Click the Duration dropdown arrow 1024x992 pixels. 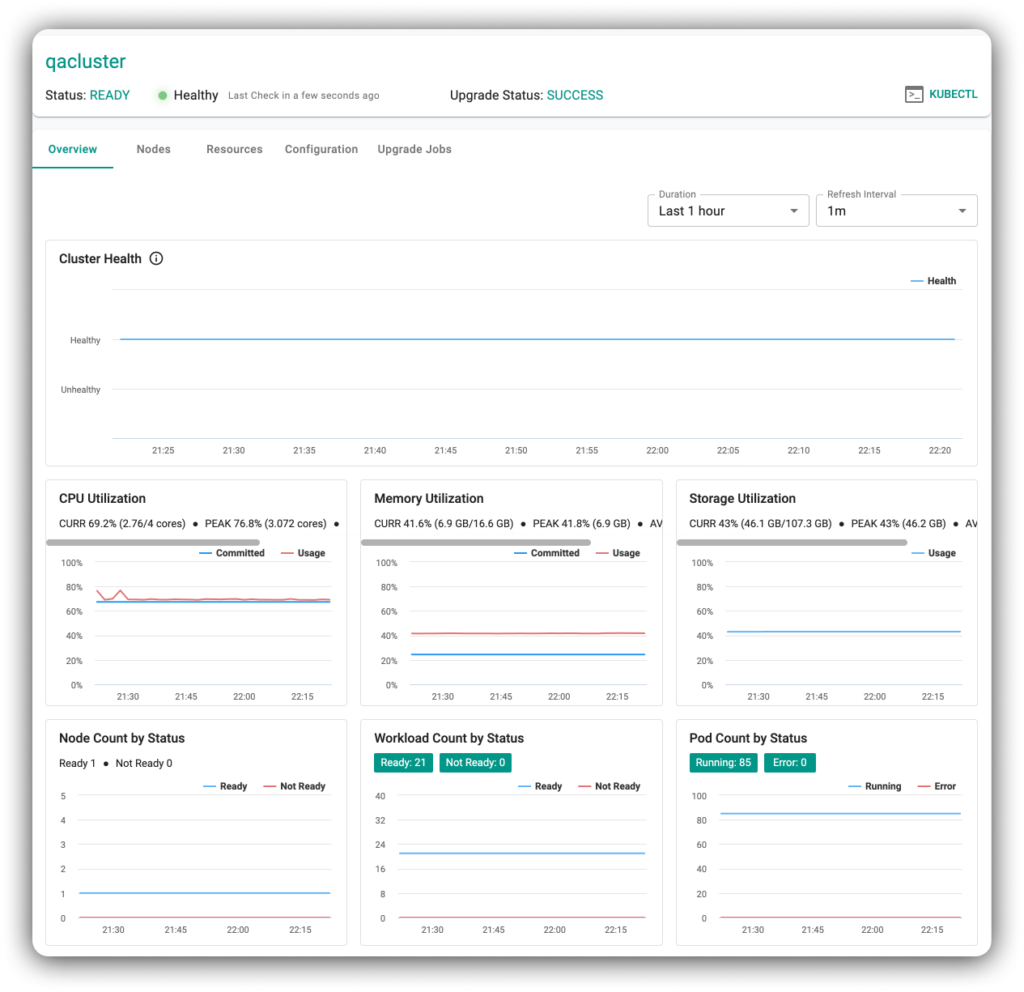794,211
